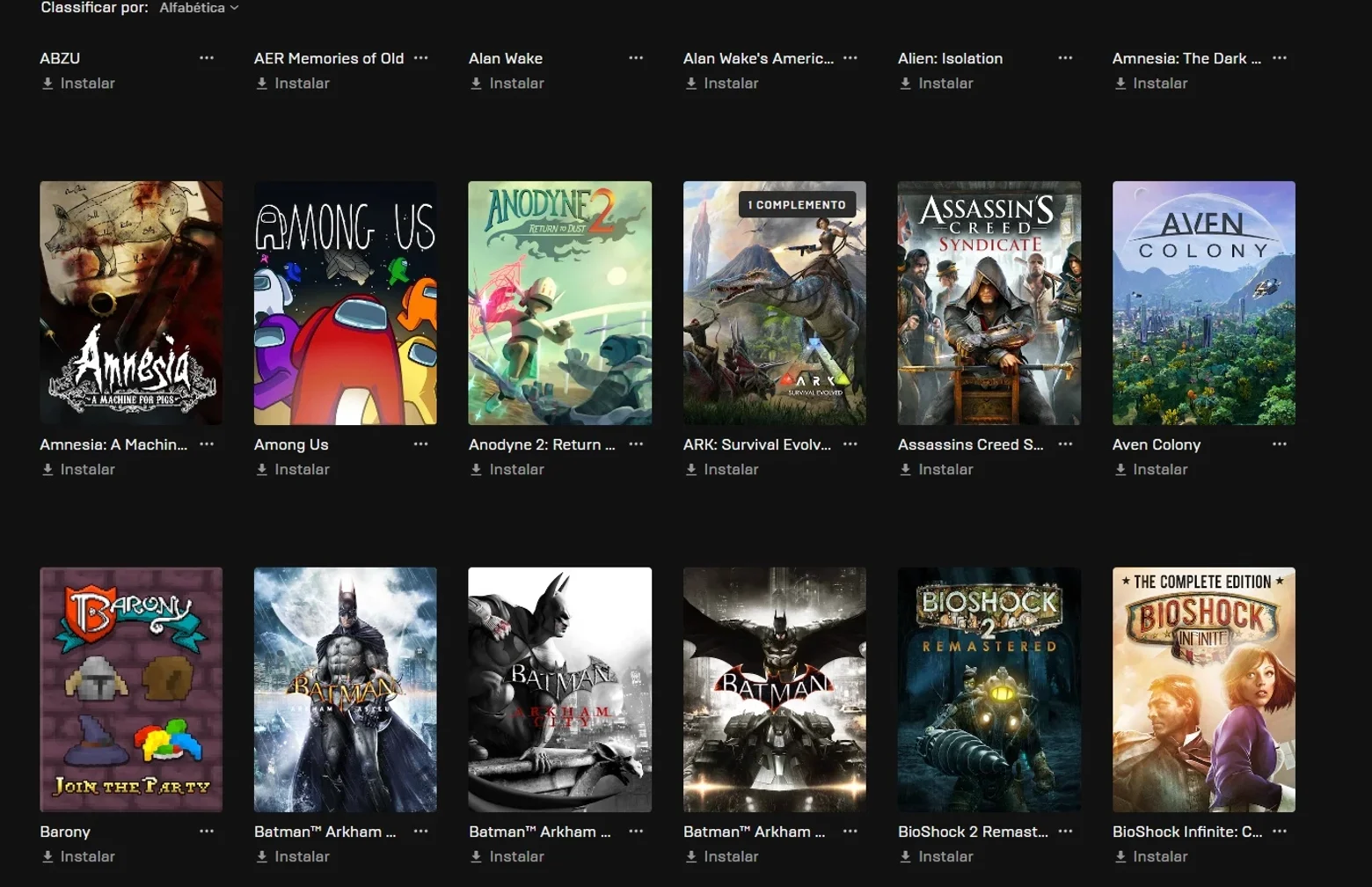1372x887 pixels.
Task: Open the more options menu for AER Memories of Old
Action: [421, 58]
